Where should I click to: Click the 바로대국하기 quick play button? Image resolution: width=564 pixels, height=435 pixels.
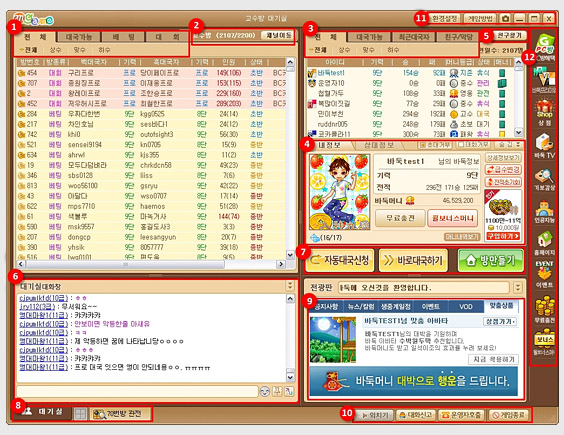(413, 260)
